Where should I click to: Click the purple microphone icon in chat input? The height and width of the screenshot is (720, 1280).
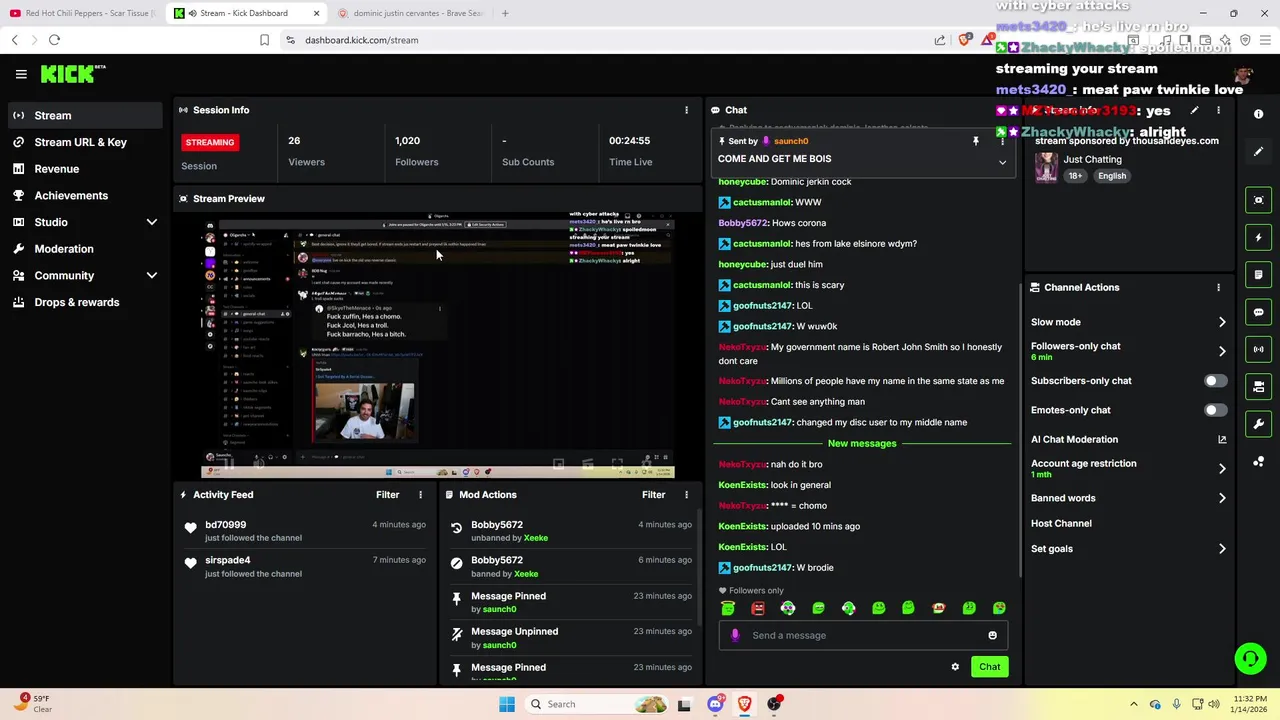[735, 635]
